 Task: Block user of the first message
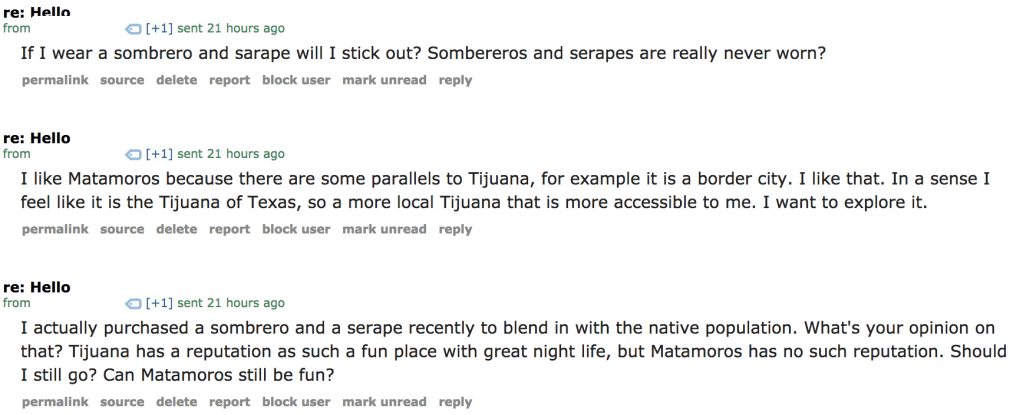(x=296, y=80)
